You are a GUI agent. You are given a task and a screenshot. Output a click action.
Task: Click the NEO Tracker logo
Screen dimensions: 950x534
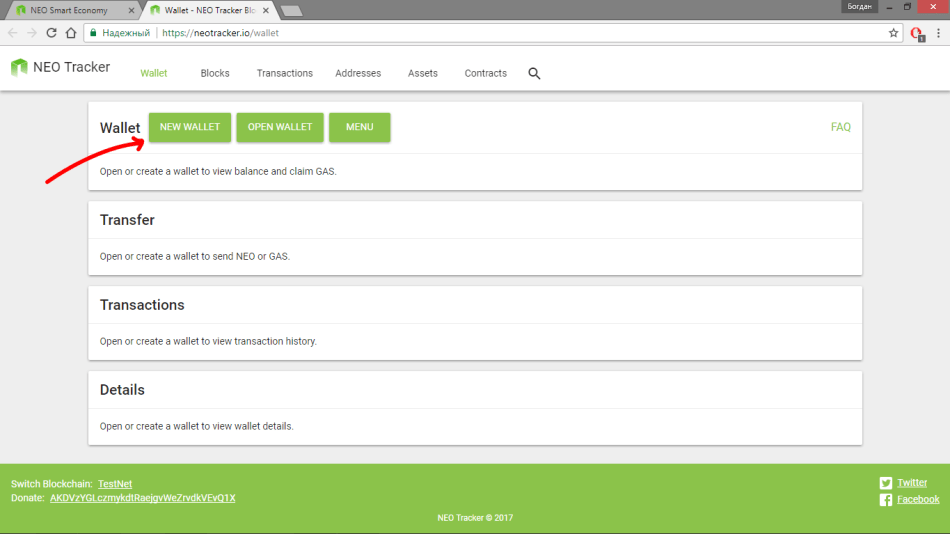tap(60, 68)
